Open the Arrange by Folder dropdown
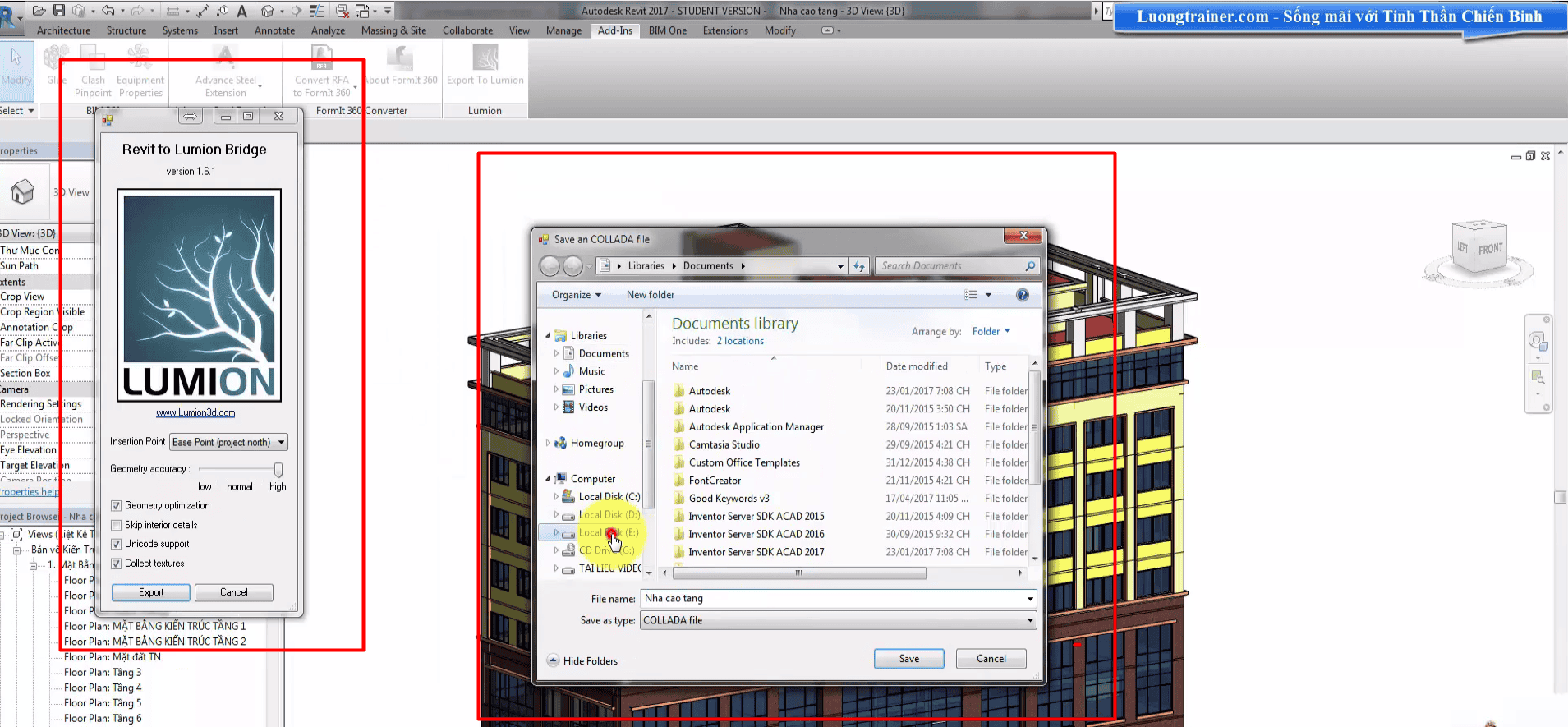 pyautogui.click(x=991, y=331)
